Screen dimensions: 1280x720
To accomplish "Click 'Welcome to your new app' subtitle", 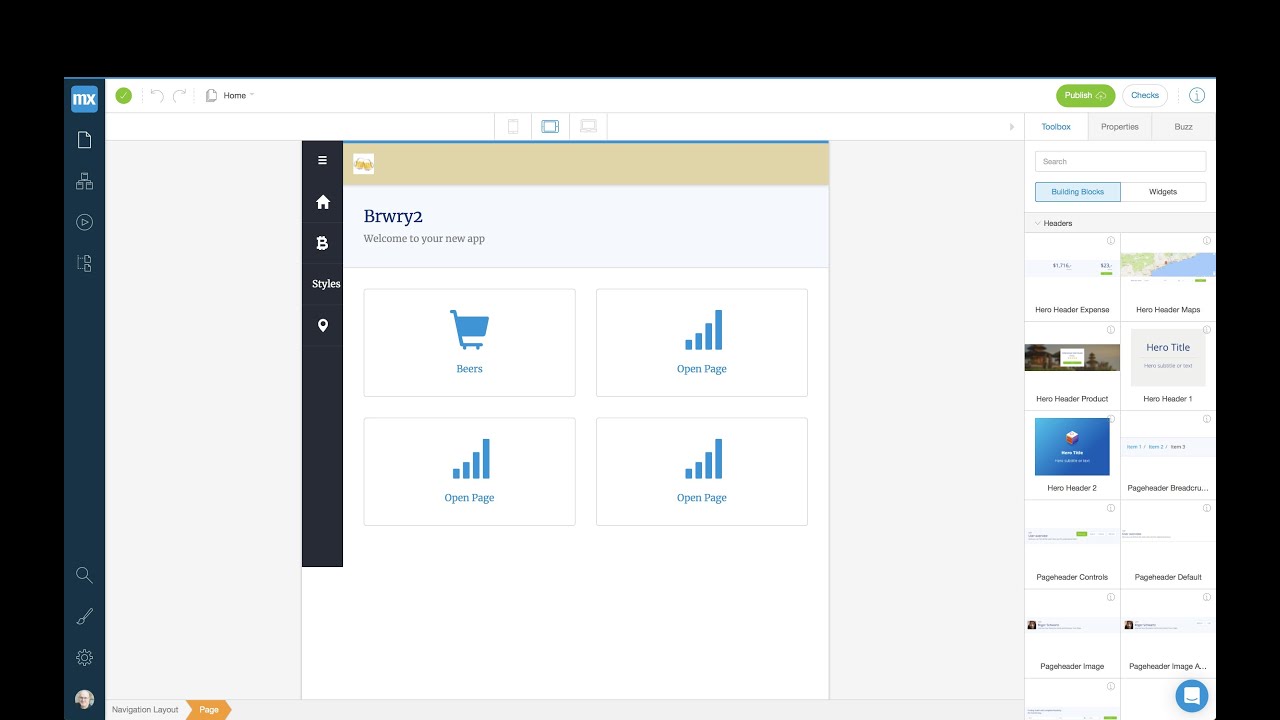I will [424, 239].
